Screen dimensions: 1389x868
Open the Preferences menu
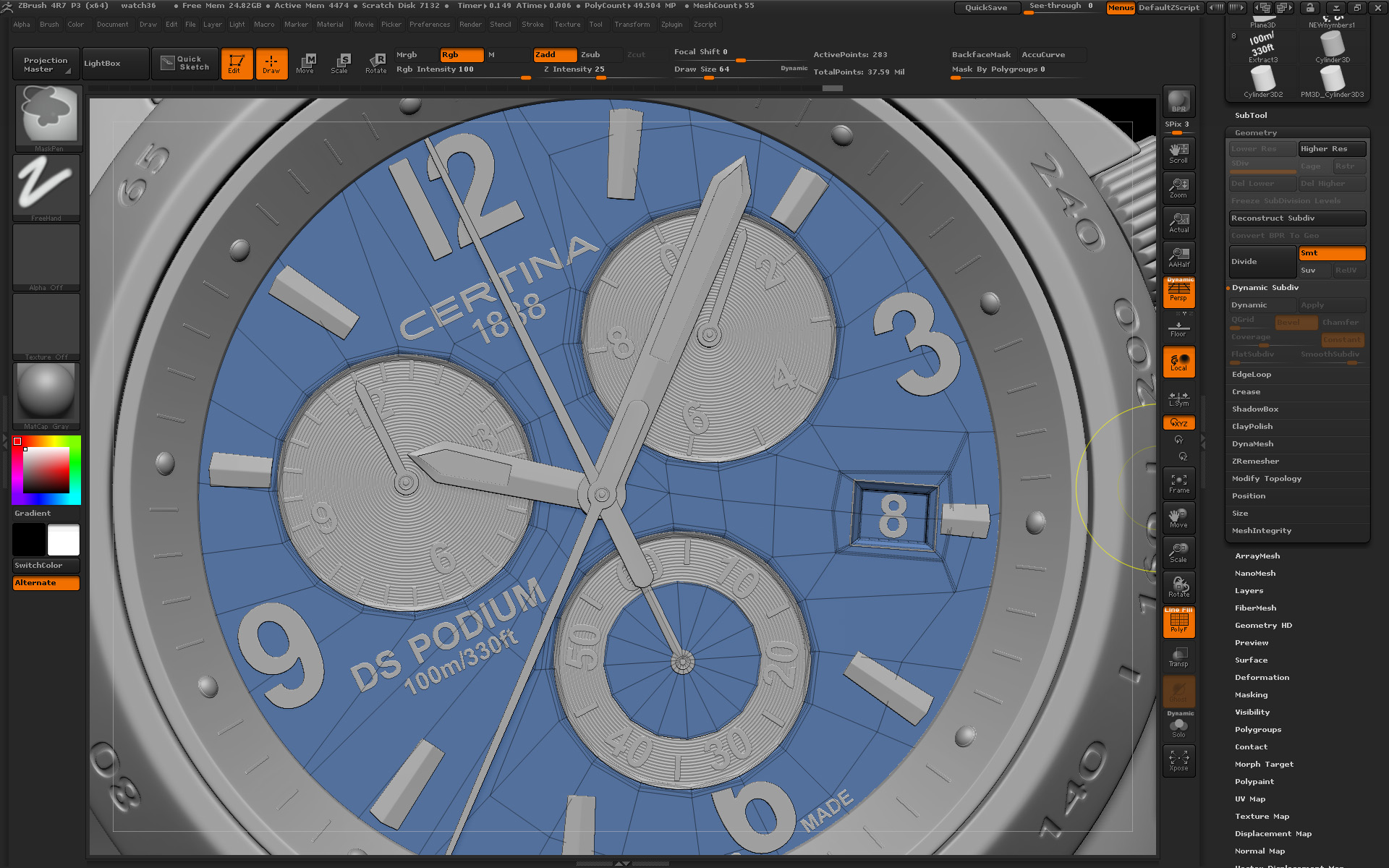(x=430, y=25)
